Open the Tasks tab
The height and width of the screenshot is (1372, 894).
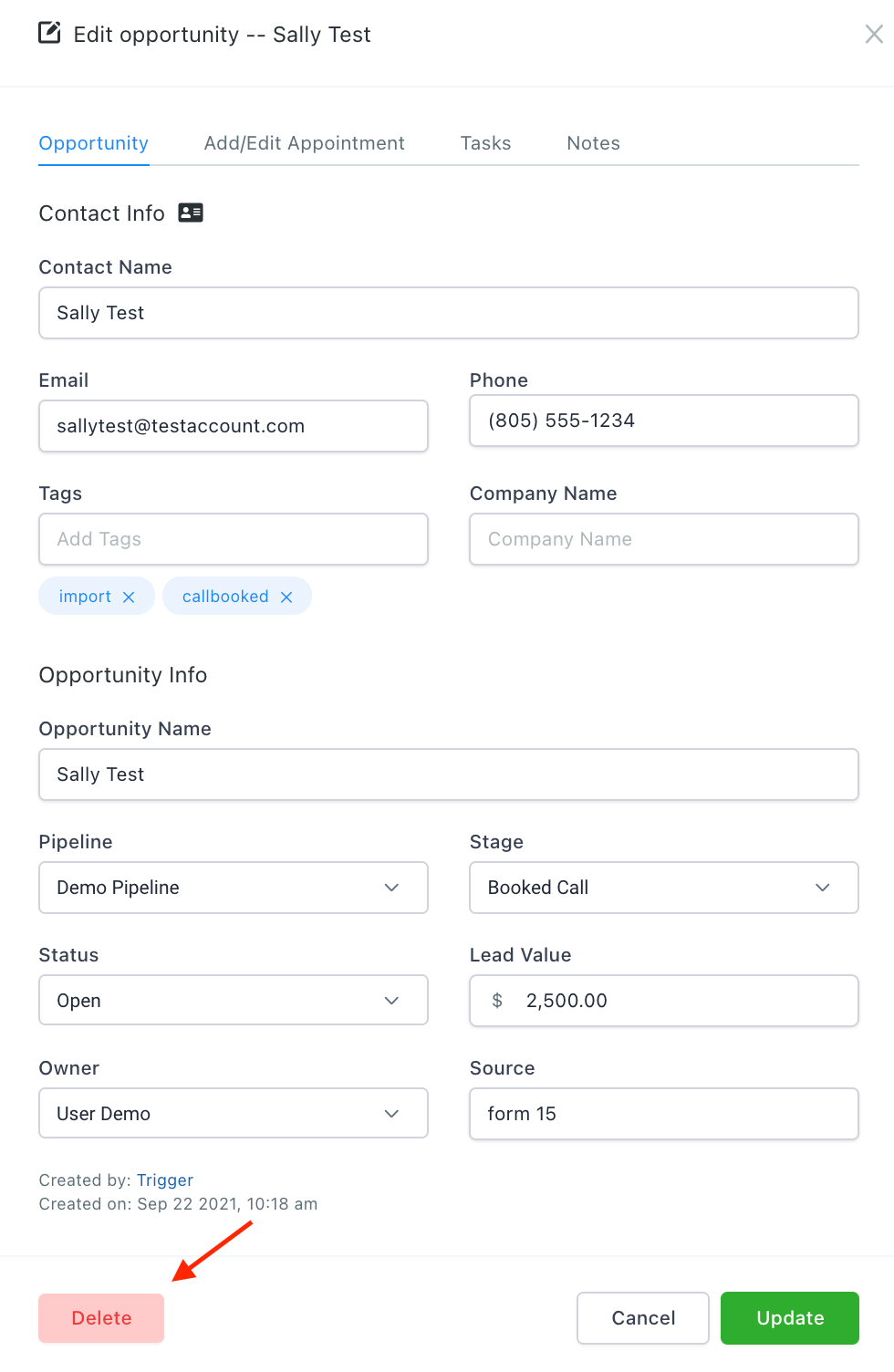(x=485, y=143)
